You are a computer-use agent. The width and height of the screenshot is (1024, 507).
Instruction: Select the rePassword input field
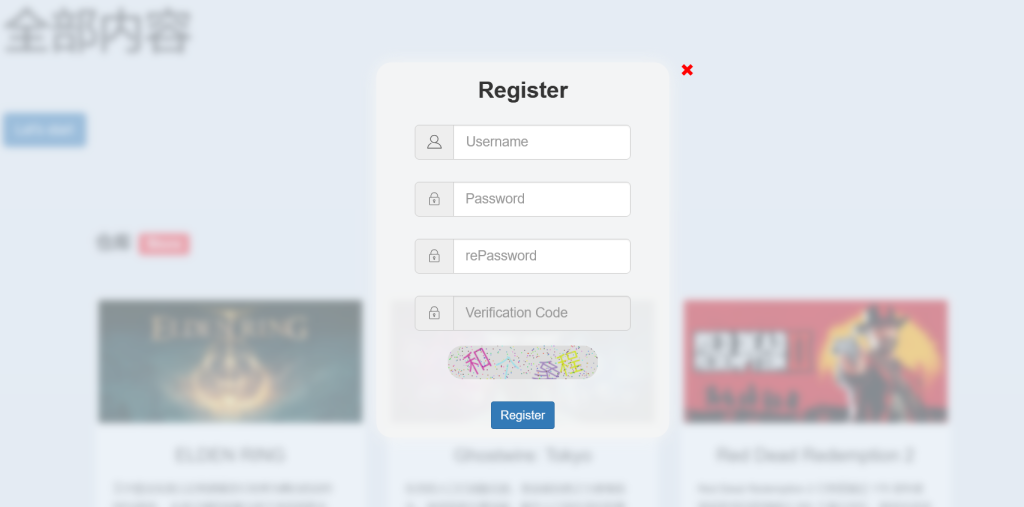click(x=541, y=256)
